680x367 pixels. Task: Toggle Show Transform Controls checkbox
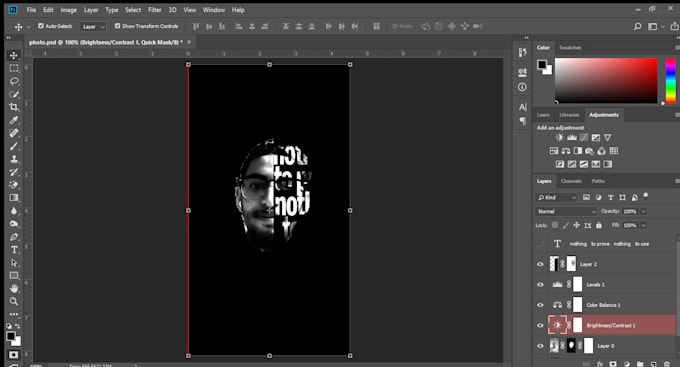117,26
